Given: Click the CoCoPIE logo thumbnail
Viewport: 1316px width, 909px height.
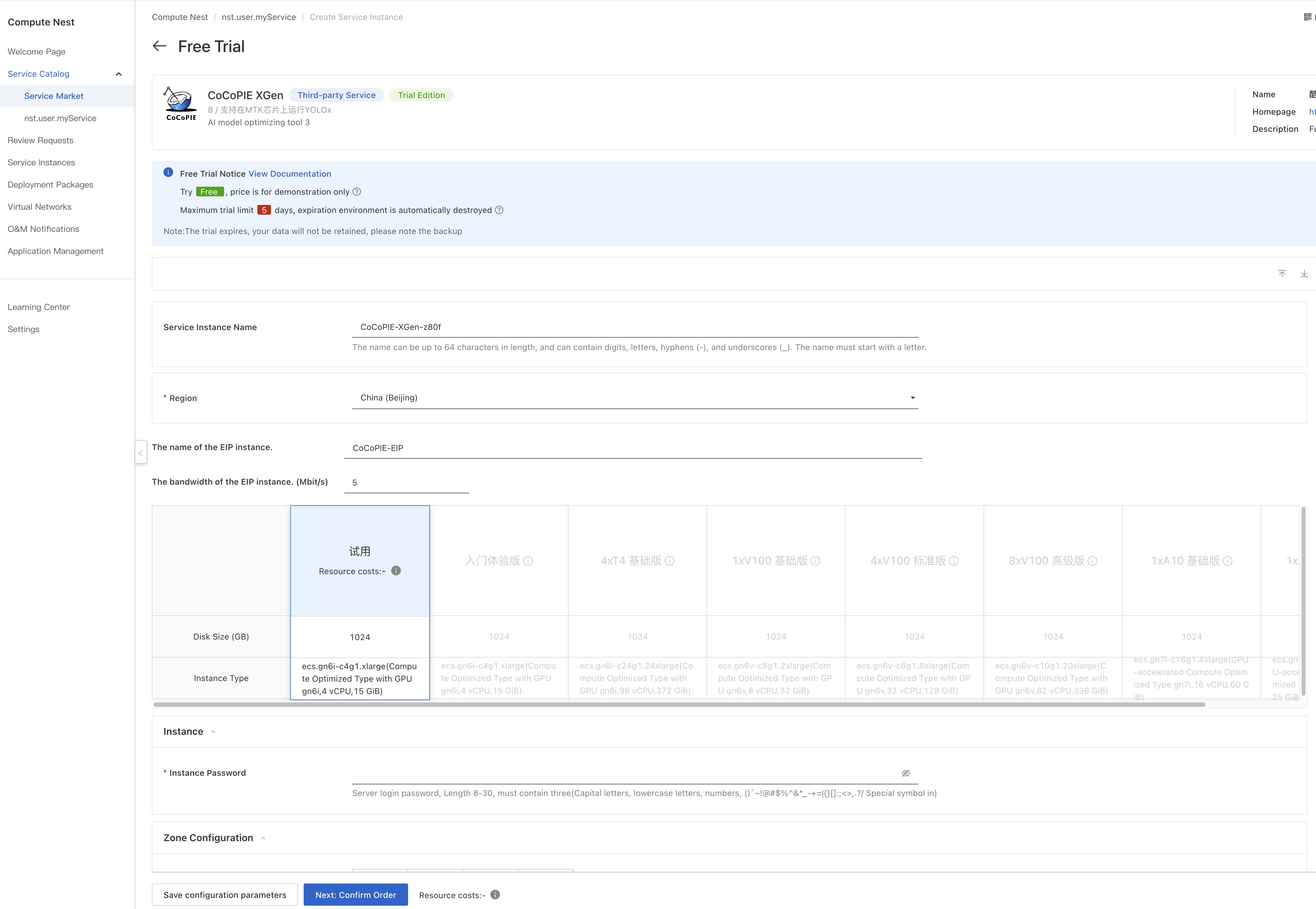Looking at the screenshot, I should (x=181, y=104).
